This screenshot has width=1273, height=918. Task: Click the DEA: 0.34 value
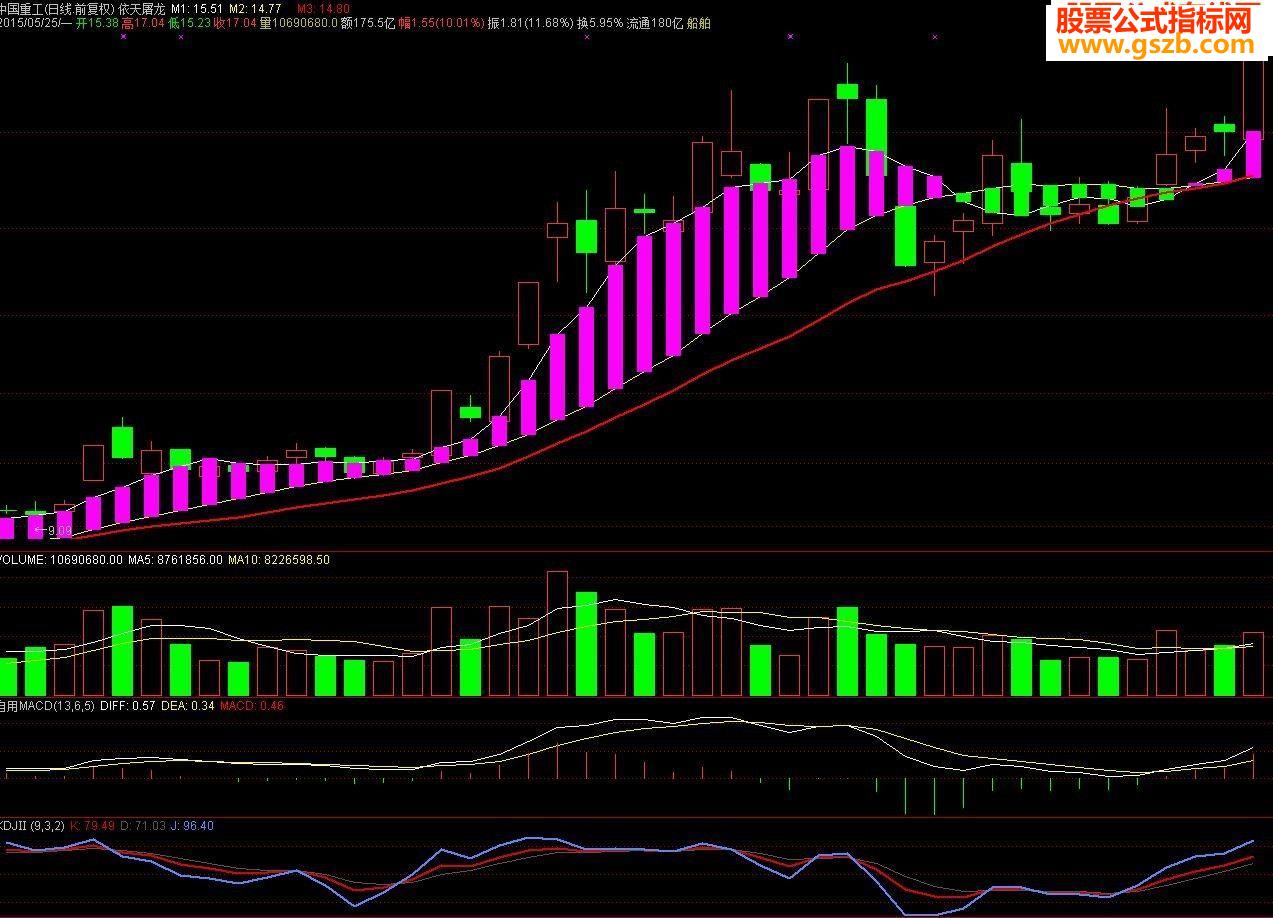[x=187, y=706]
